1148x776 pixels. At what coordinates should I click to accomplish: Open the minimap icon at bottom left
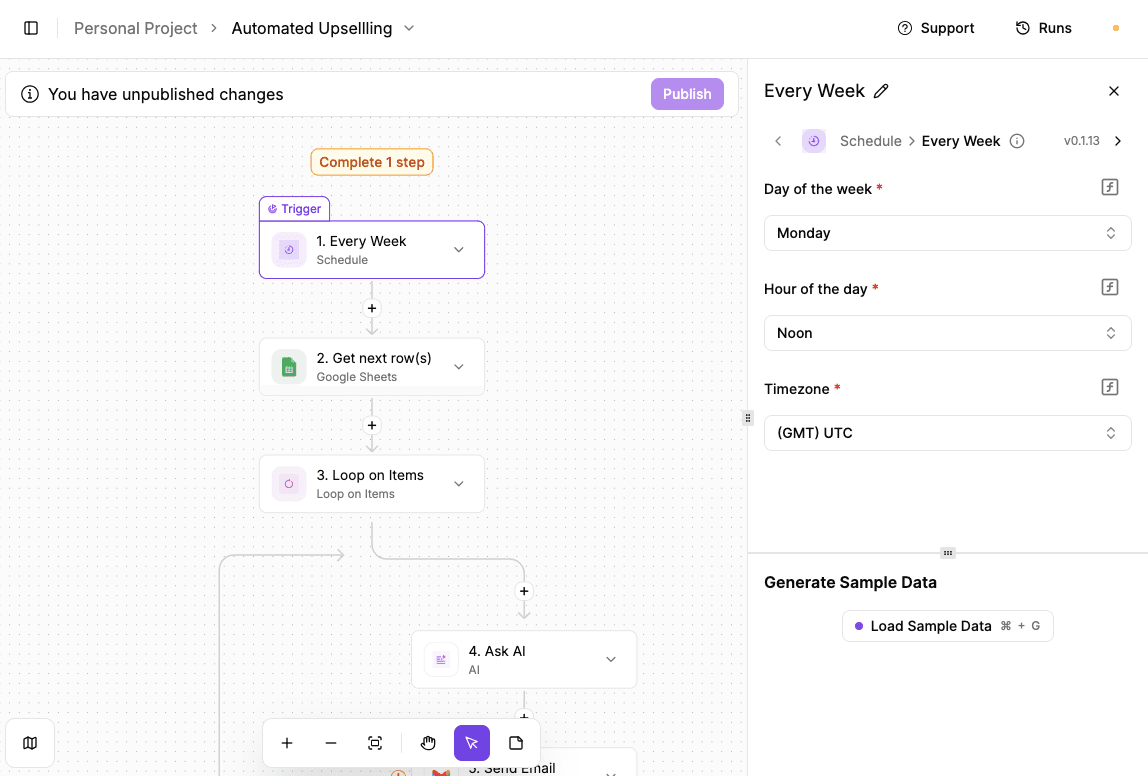click(x=30, y=743)
